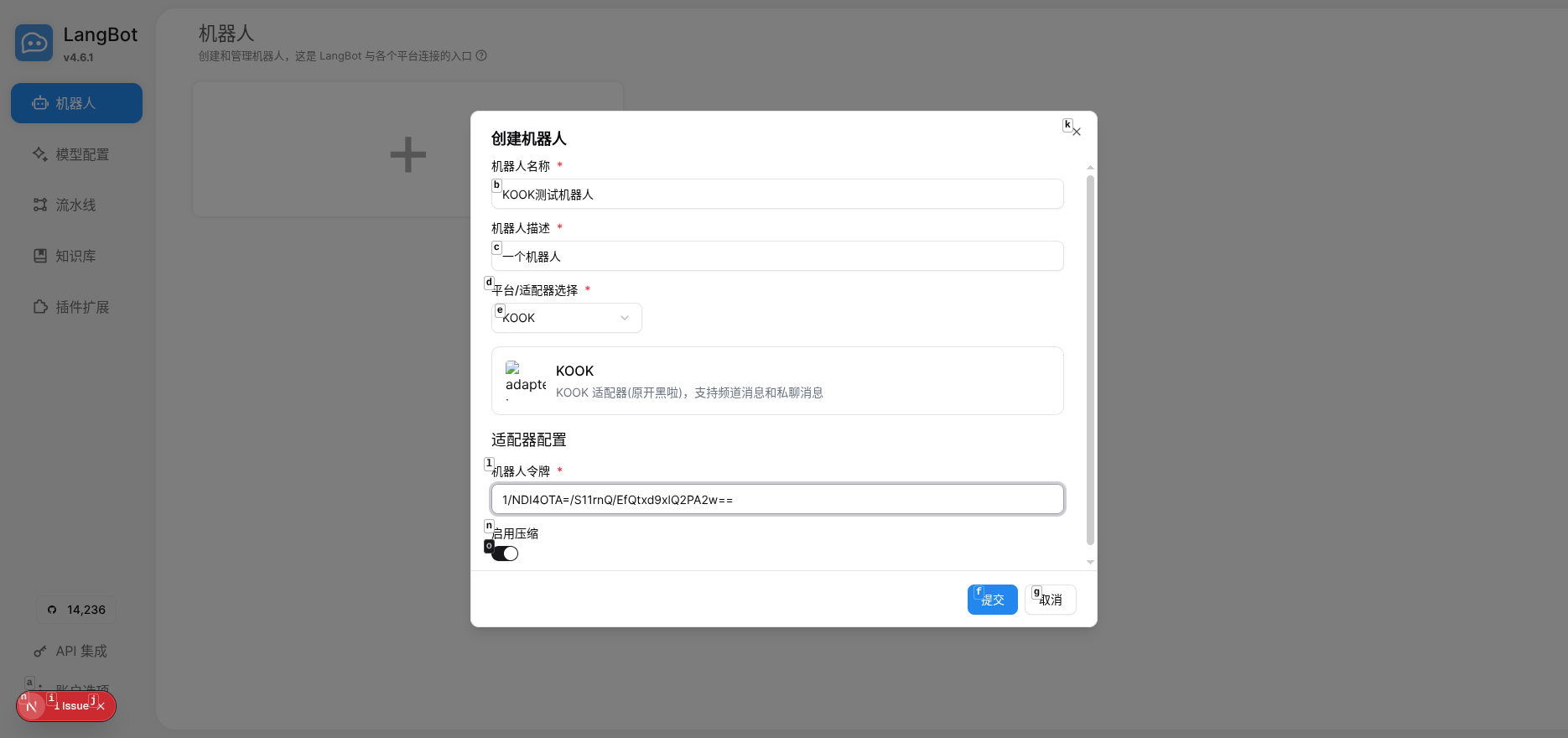
Task: Toggle the 启用压缩 switch
Action: [x=505, y=553]
